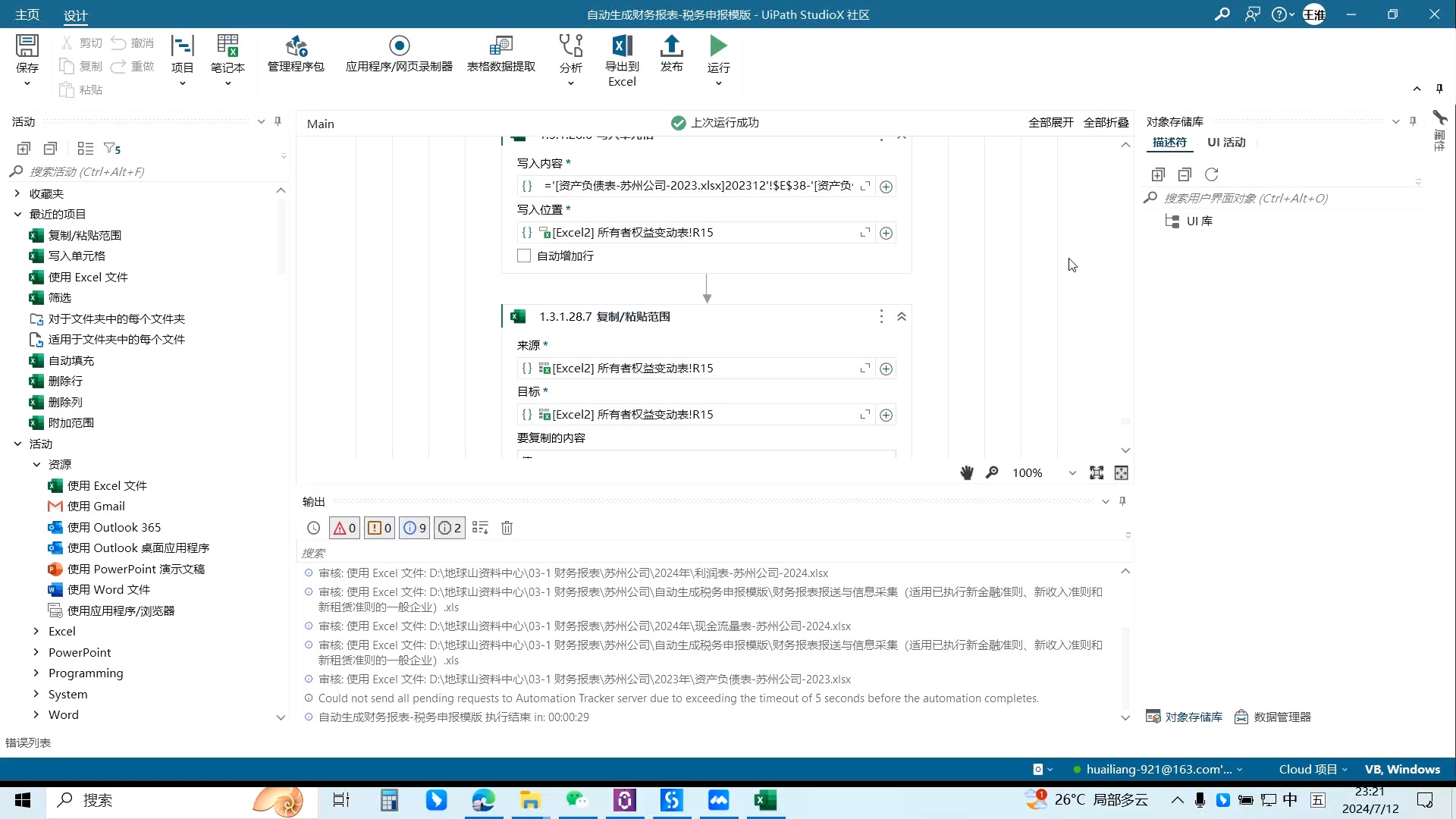This screenshot has height=819, width=1456.
Task: Toggle the ribbon pin icon
Action: pos(1439,89)
